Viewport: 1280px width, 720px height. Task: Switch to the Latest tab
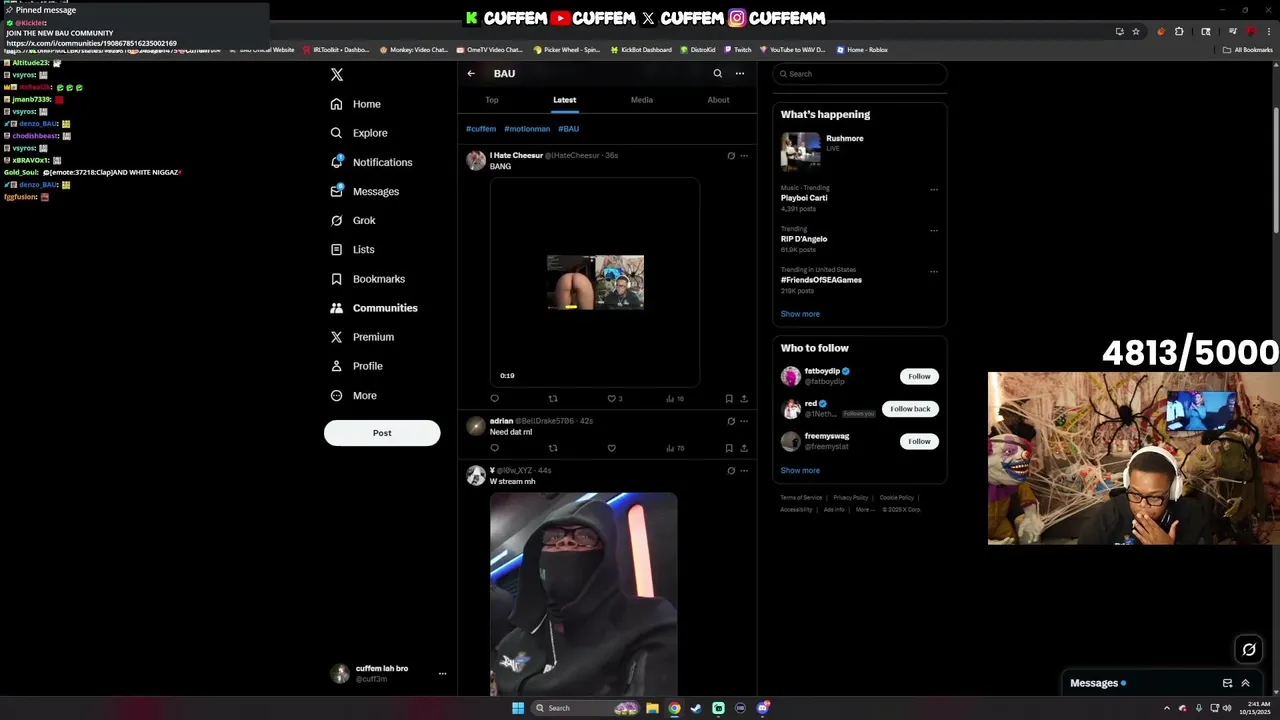(x=564, y=100)
